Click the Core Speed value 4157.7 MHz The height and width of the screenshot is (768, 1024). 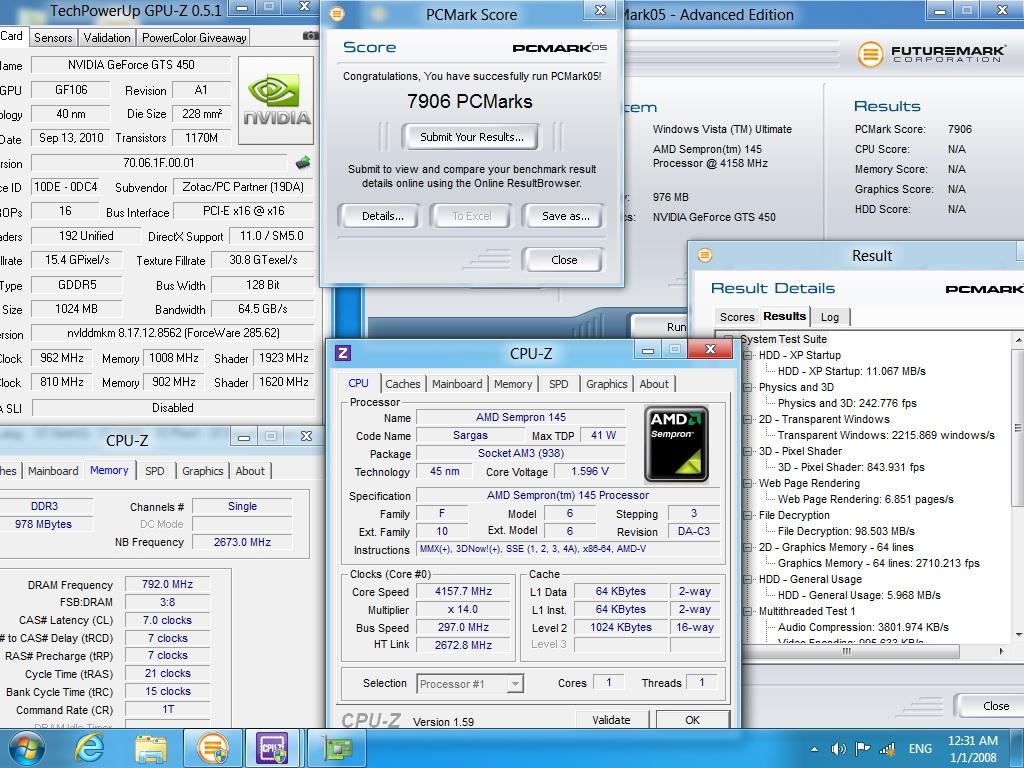463,592
